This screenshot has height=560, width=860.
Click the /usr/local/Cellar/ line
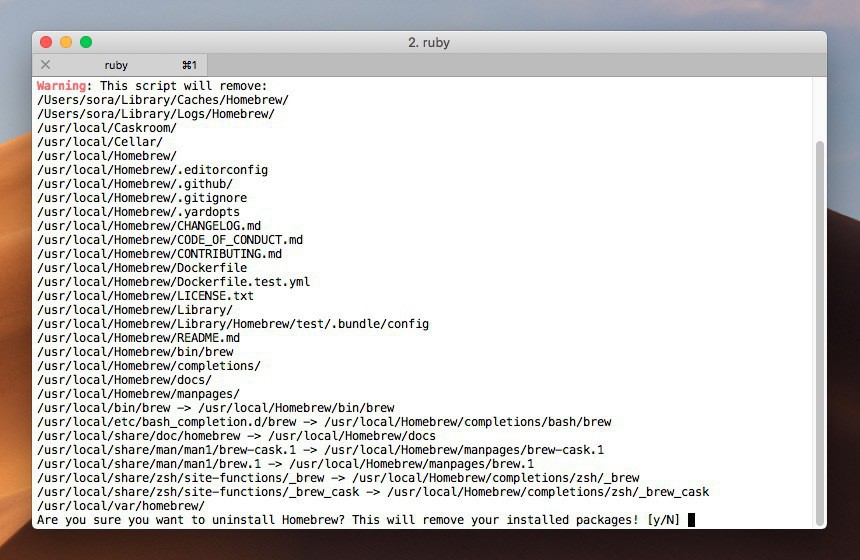point(100,142)
